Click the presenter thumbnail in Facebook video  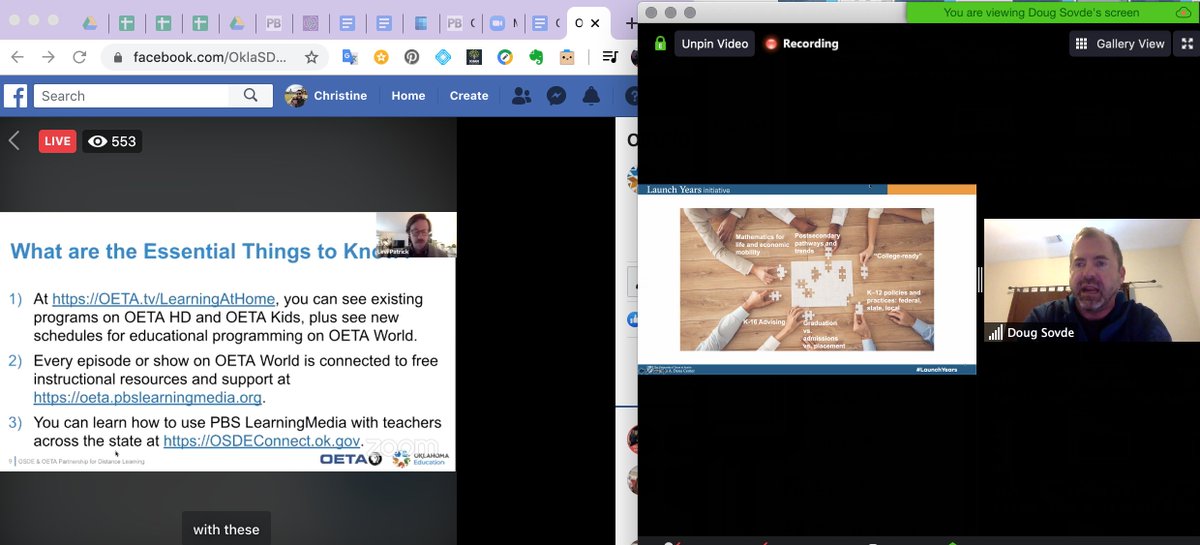click(416, 235)
